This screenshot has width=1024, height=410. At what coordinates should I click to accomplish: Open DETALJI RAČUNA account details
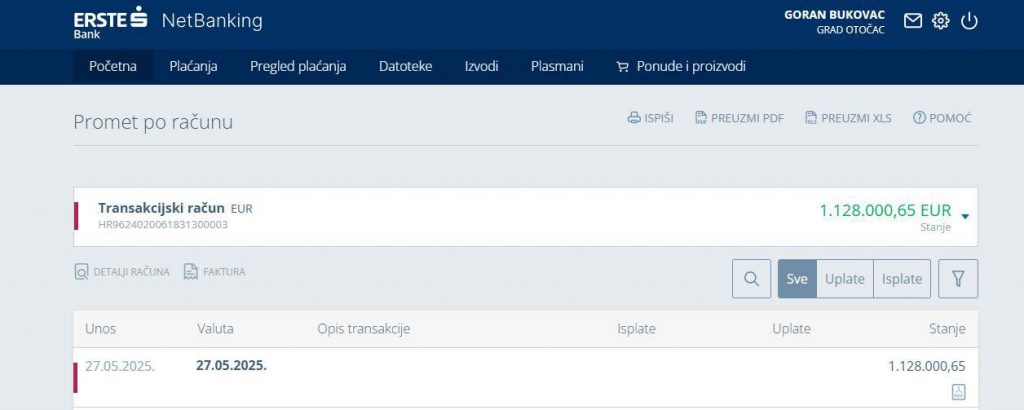pos(122,272)
